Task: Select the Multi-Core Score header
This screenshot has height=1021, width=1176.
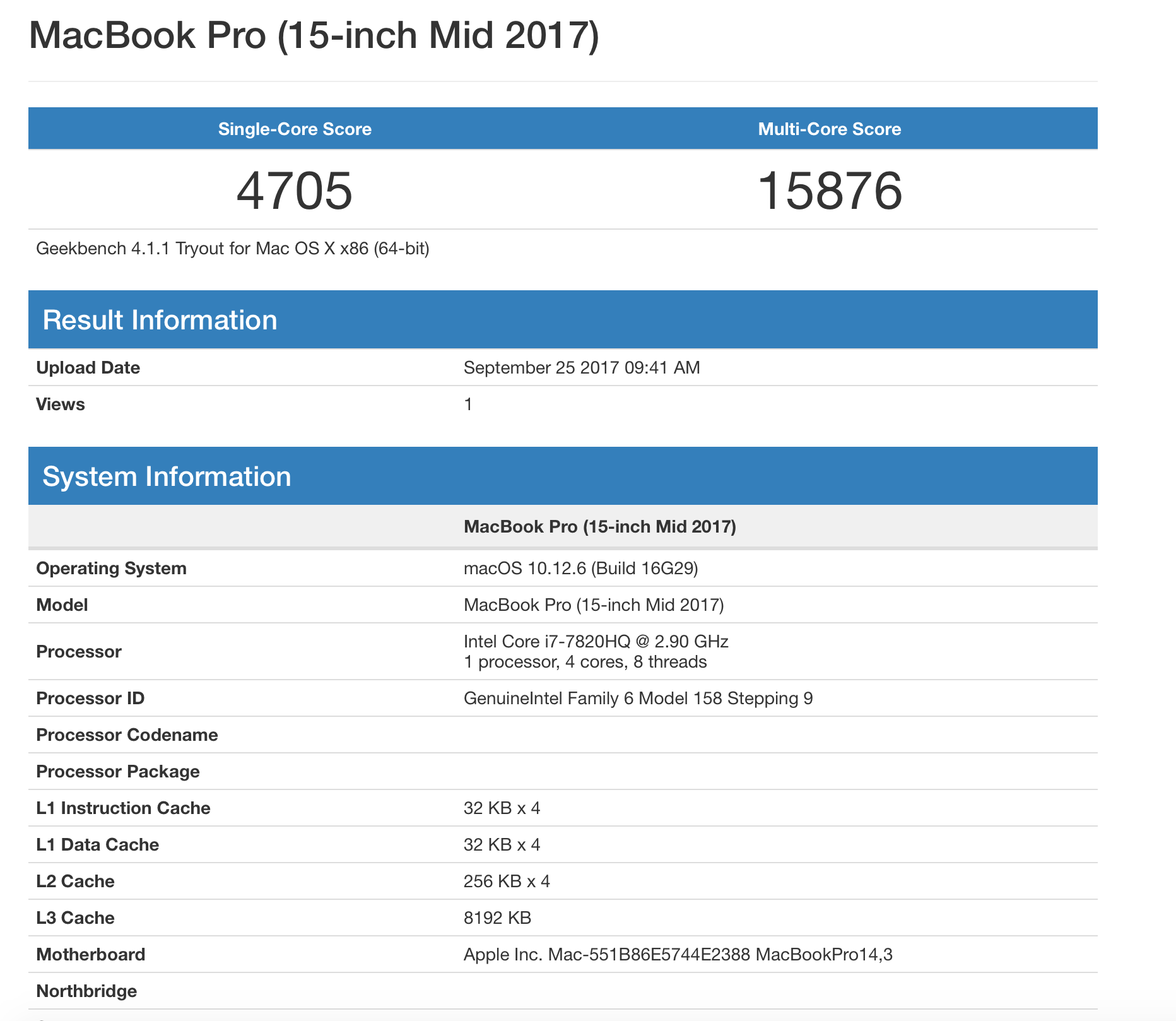Action: coord(830,129)
